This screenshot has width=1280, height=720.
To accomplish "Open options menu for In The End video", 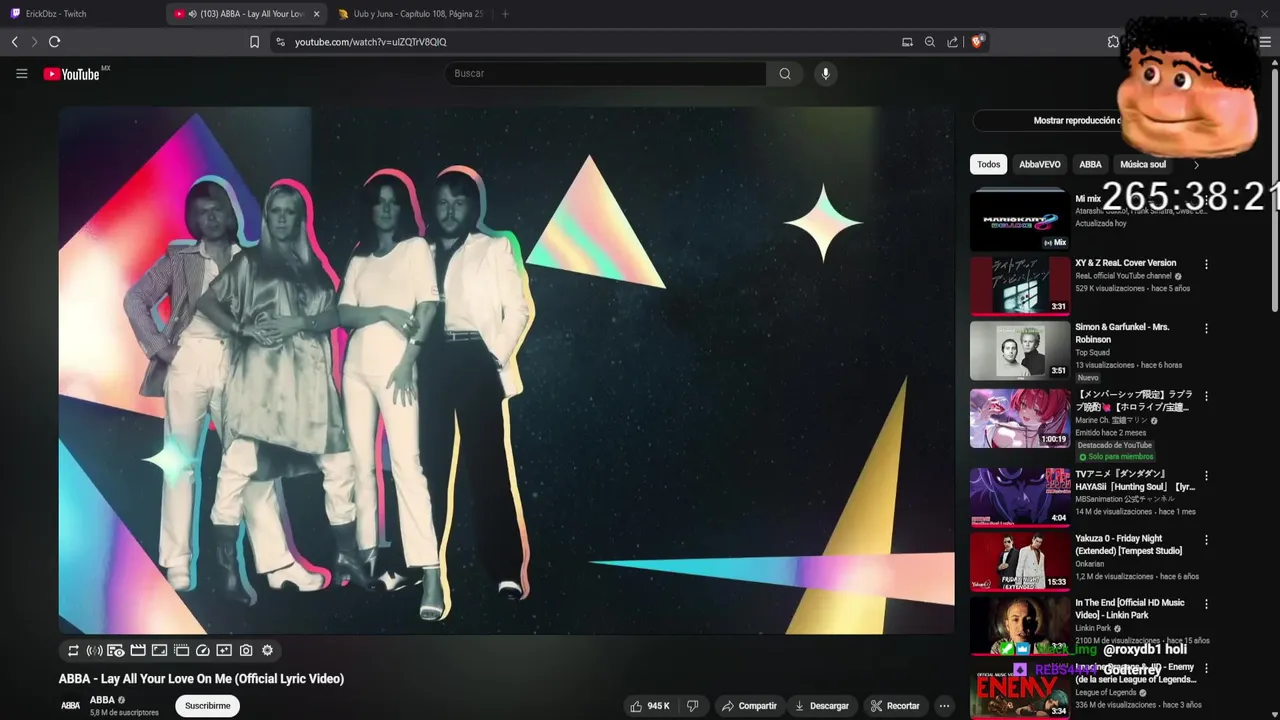I will click(x=1206, y=604).
